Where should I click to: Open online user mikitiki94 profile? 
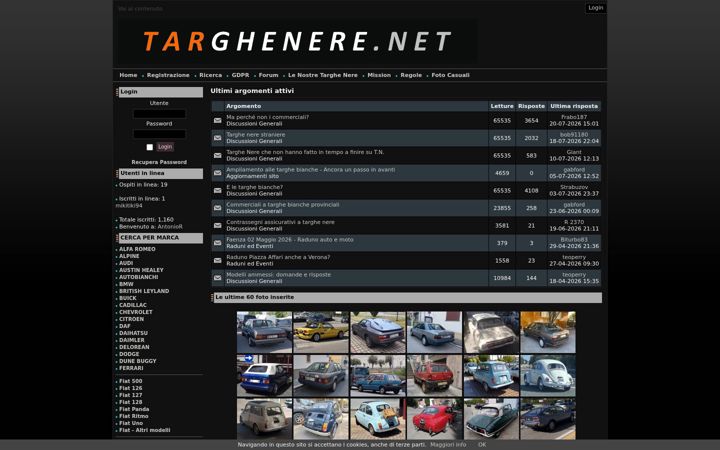point(129,206)
